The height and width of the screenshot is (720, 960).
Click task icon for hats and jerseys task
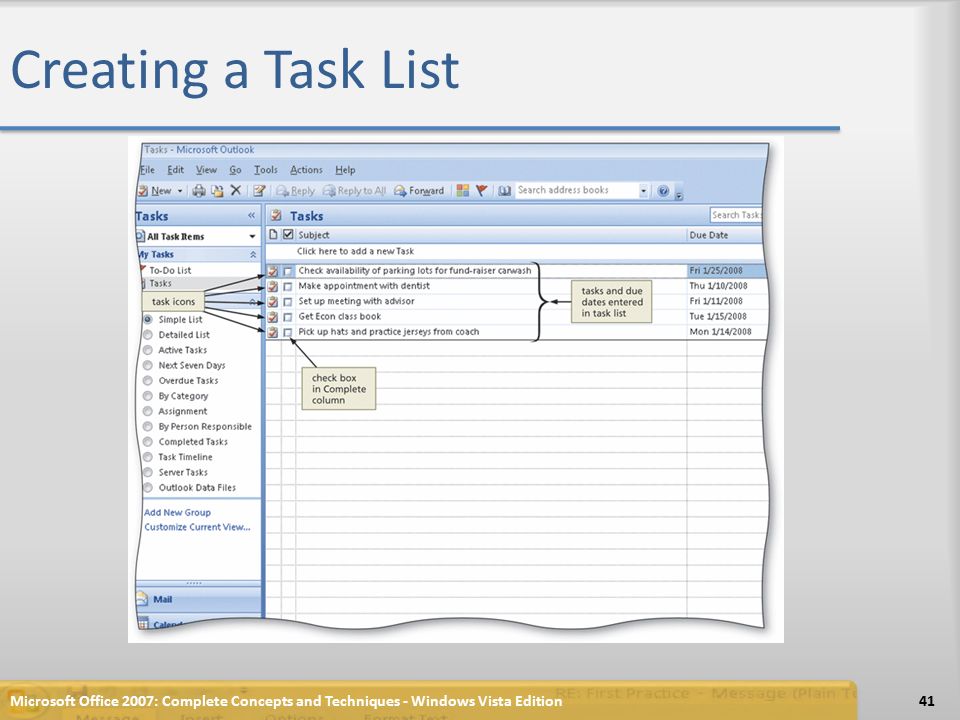click(273, 332)
